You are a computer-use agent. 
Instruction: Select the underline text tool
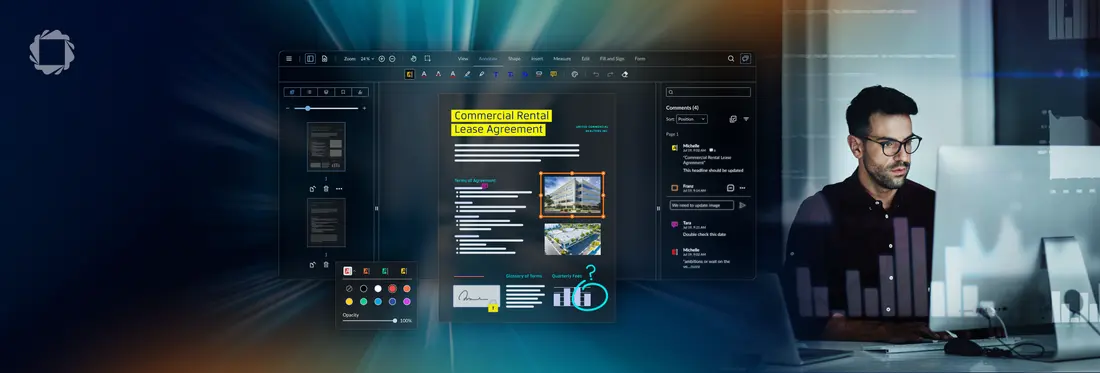[424, 74]
